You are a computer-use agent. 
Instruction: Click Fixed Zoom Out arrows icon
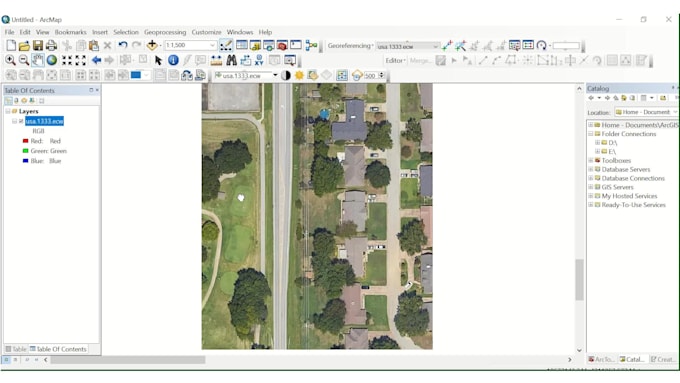81,60
